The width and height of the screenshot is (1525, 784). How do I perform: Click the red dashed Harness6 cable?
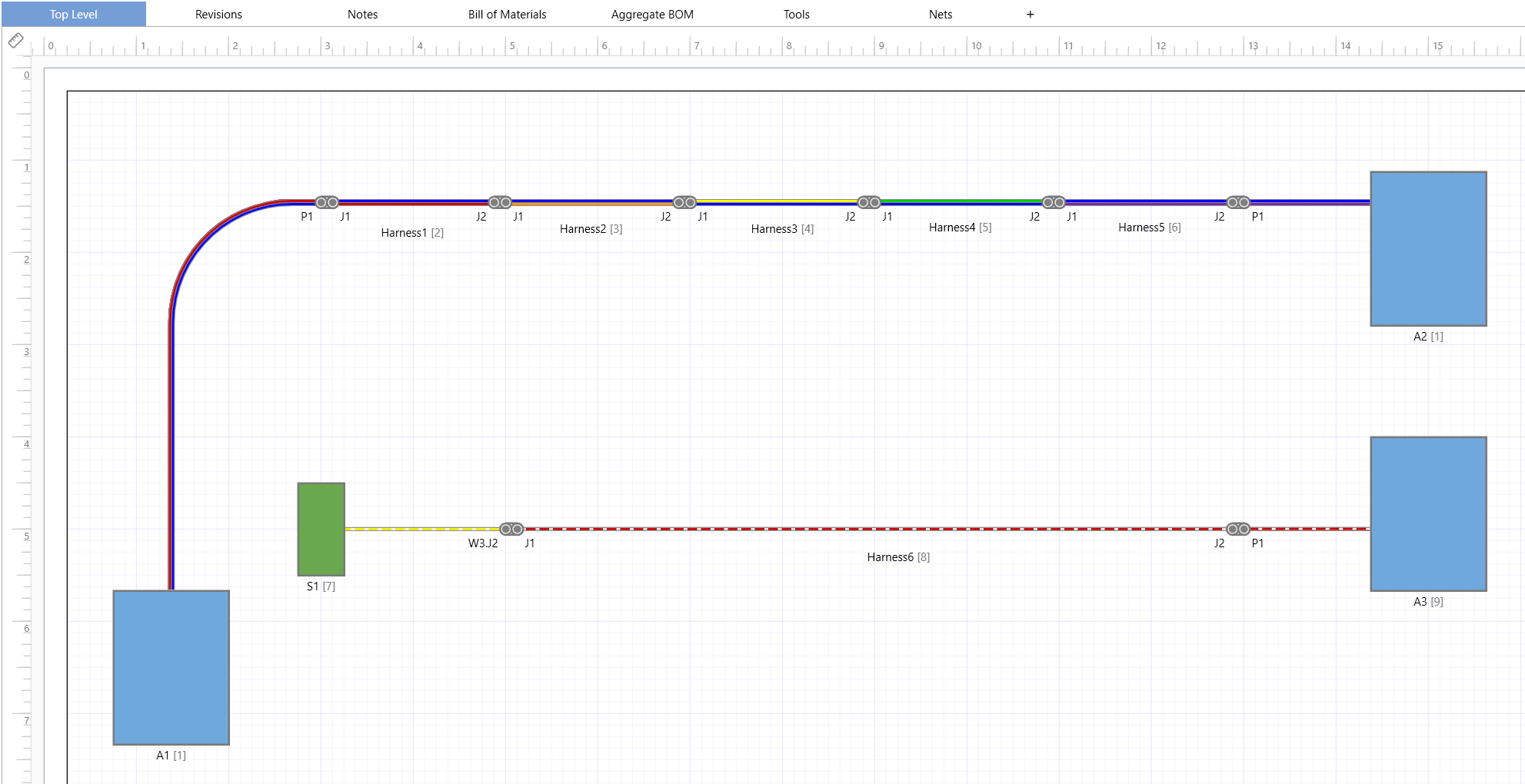tap(875, 529)
